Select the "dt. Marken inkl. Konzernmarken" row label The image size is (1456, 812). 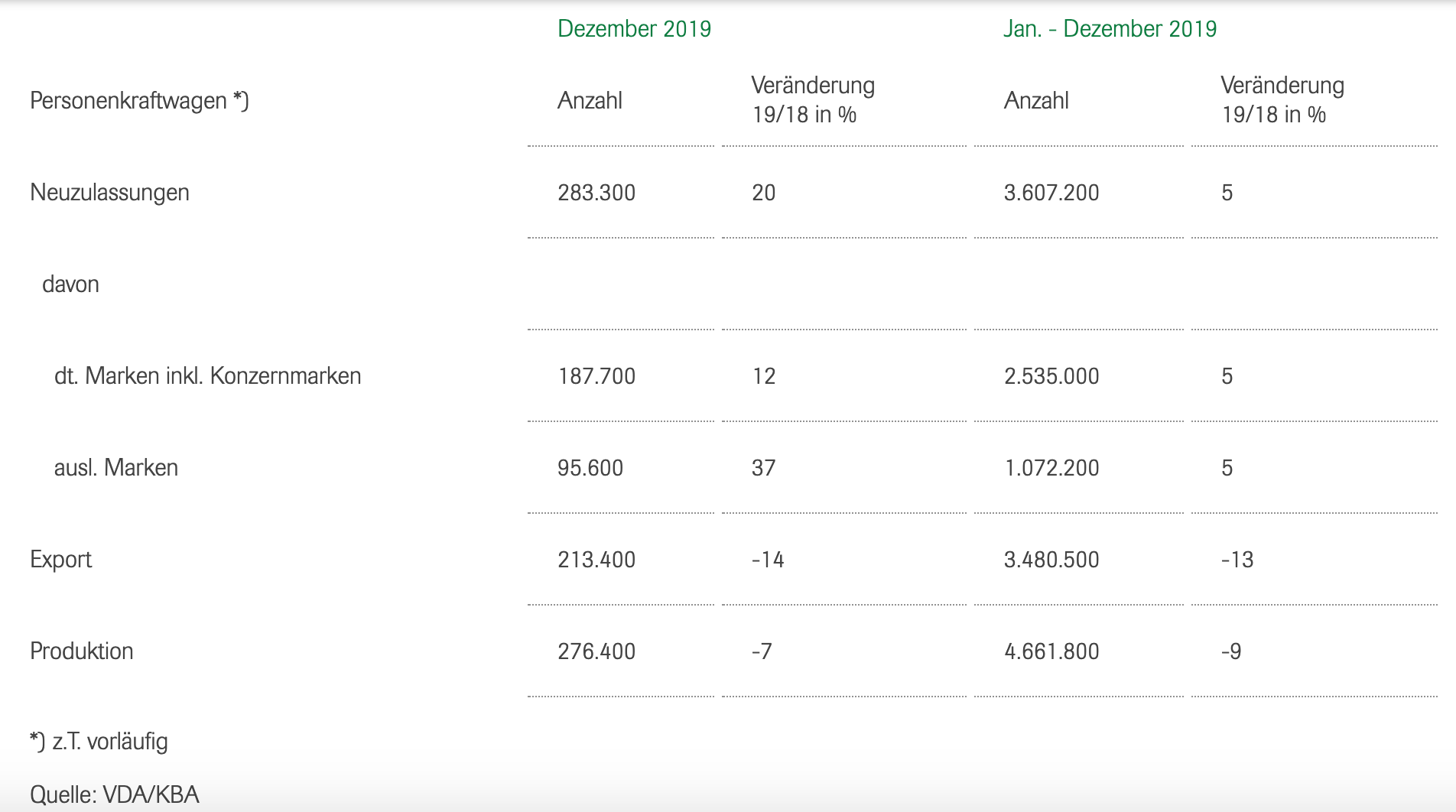(x=207, y=376)
